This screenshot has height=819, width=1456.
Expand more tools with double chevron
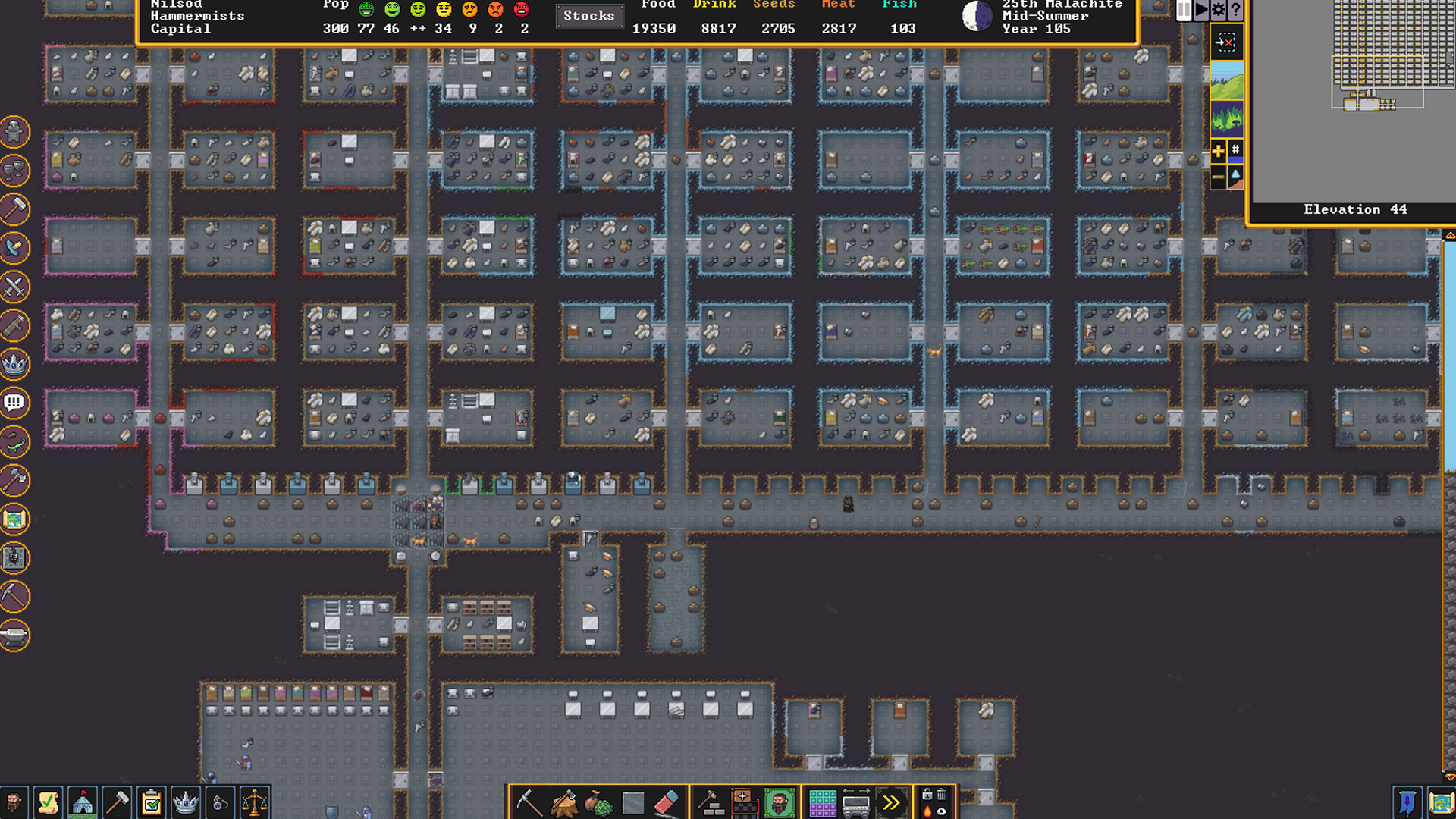[x=891, y=802]
